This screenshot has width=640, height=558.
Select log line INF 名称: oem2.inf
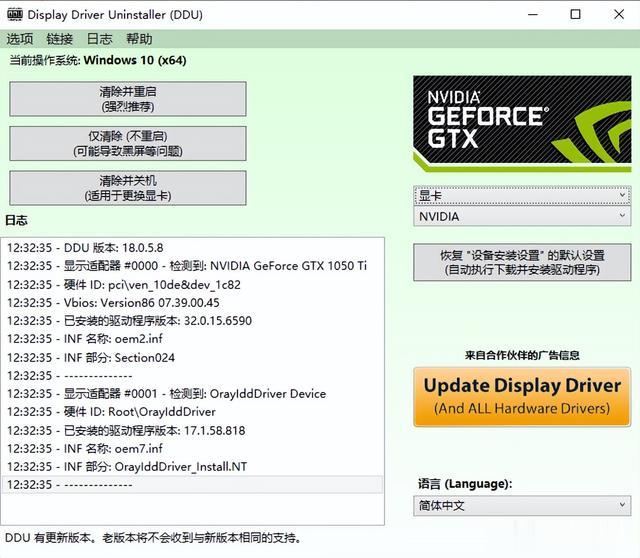(192, 338)
